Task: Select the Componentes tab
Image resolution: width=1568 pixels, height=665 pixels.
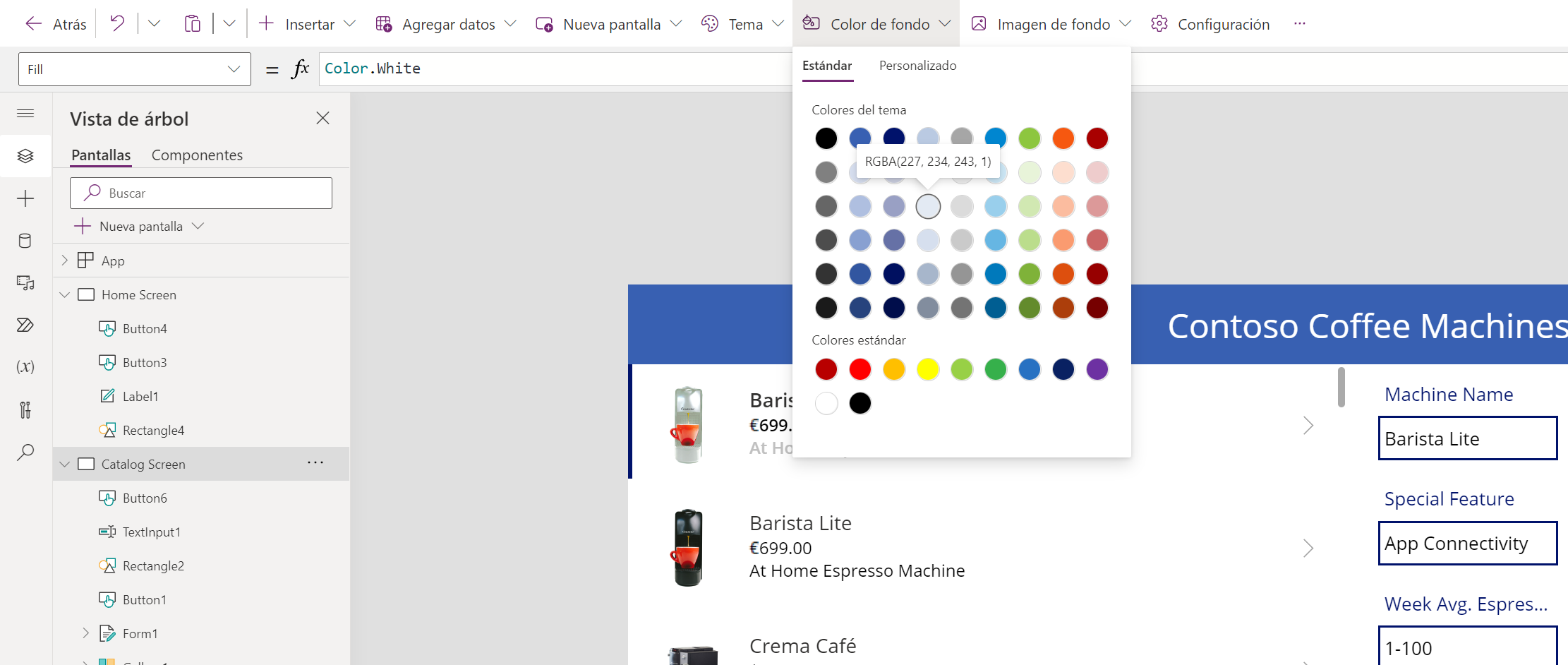Action: [x=197, y=155]
